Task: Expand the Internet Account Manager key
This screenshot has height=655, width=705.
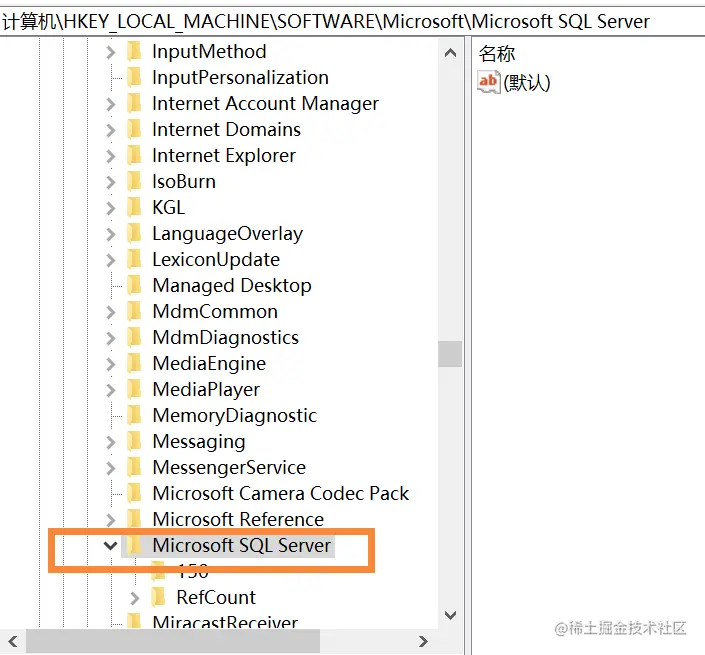Action: click(111, 104)
